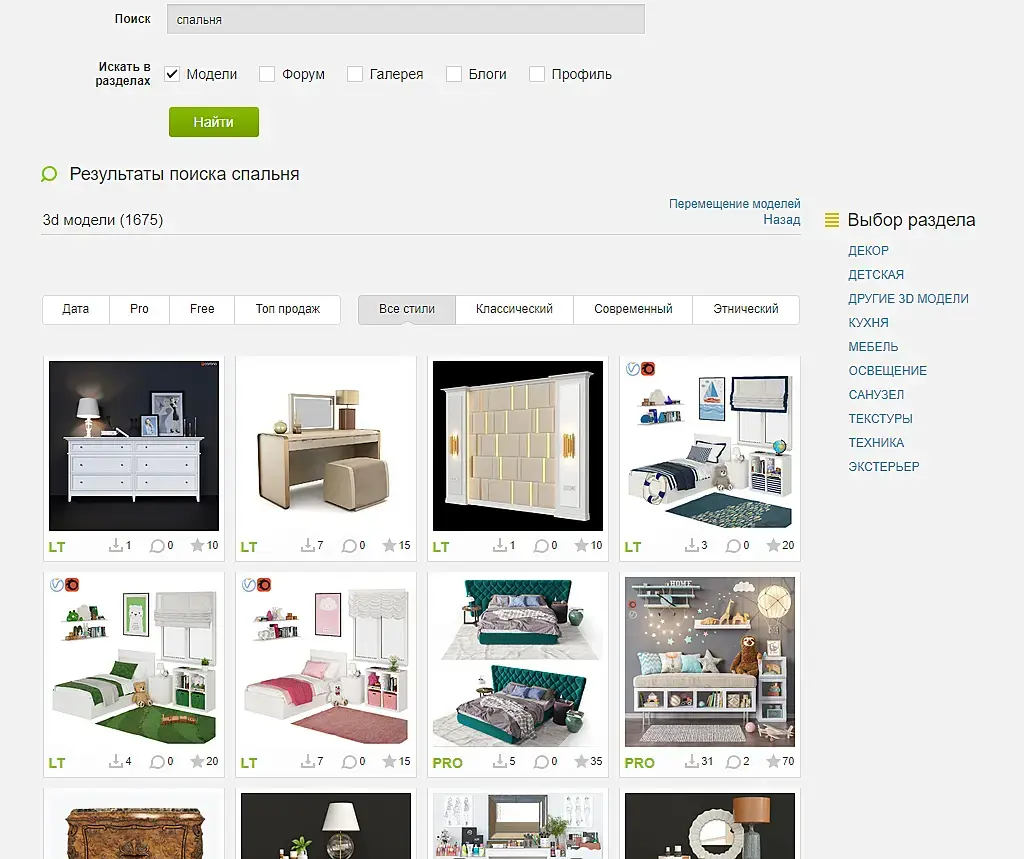Open the kids room with sloth toy thumbnail
This screenshot has width=1024, height=859.
tap(710, 662)
